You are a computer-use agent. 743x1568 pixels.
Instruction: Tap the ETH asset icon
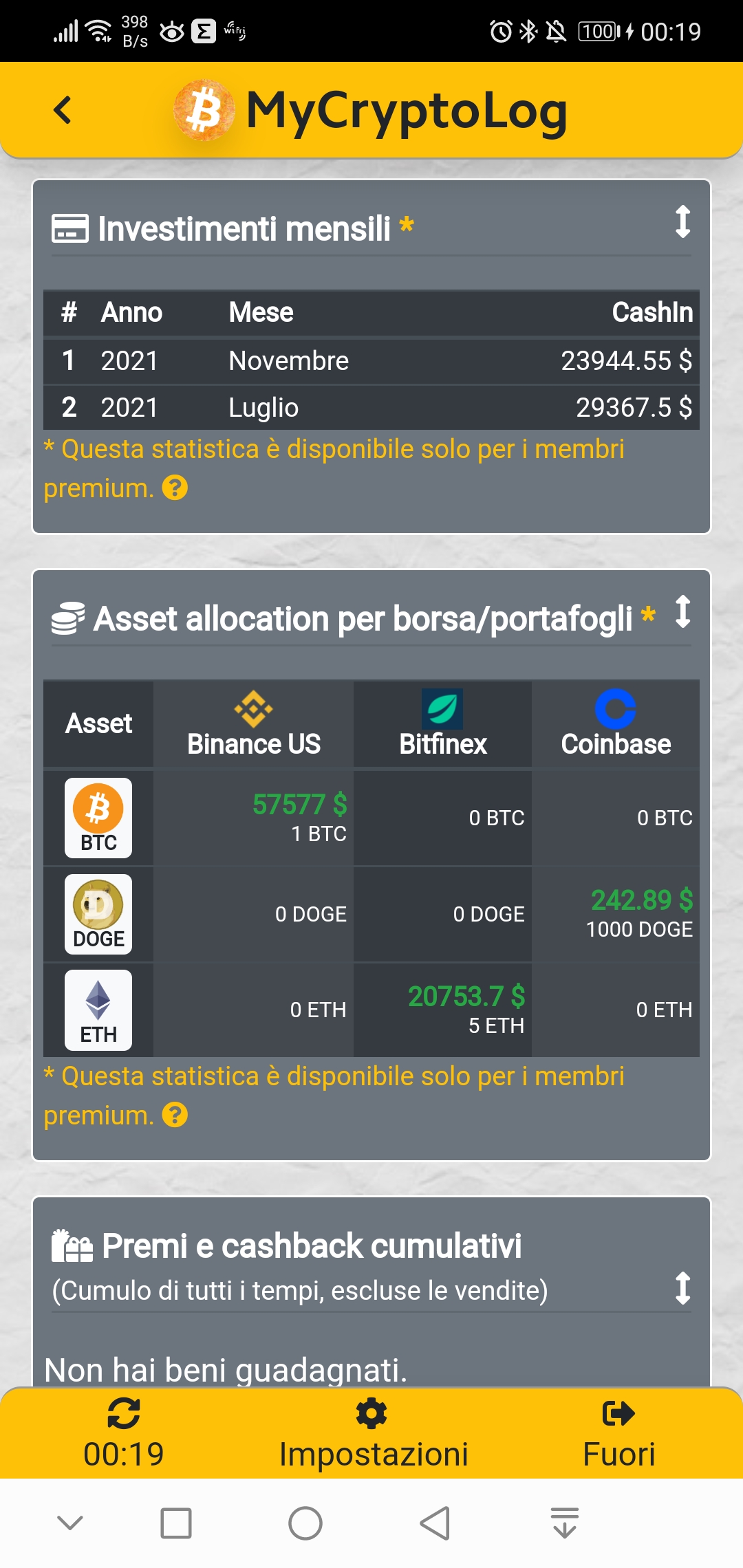tap(98, 1010)
